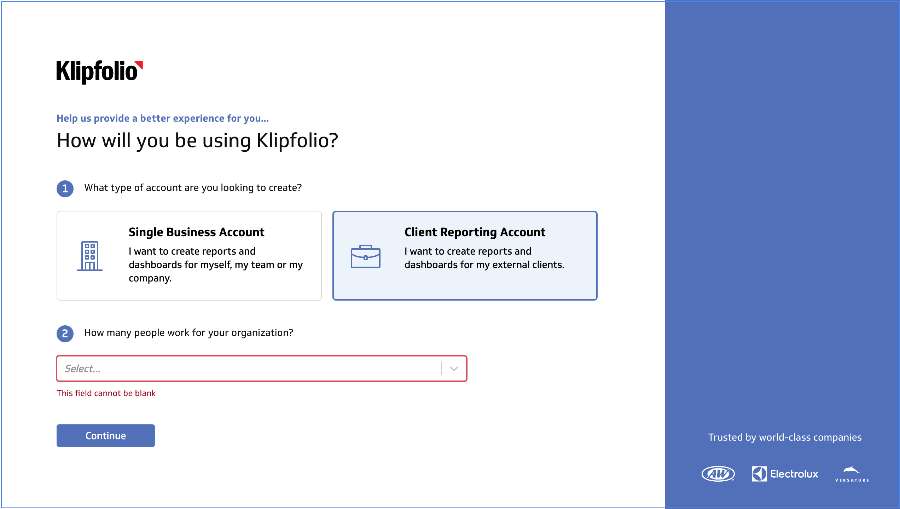Expand the dropdown chevron arrow

coord(454,368)
